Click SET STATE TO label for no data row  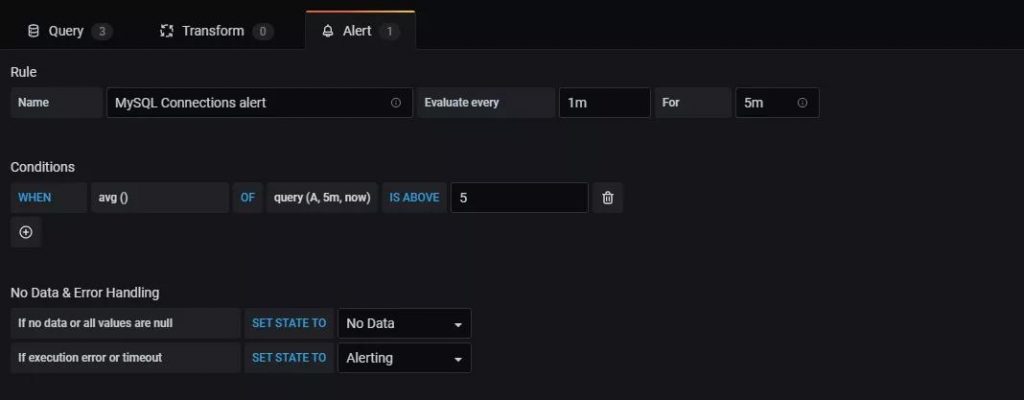point(289,323)
